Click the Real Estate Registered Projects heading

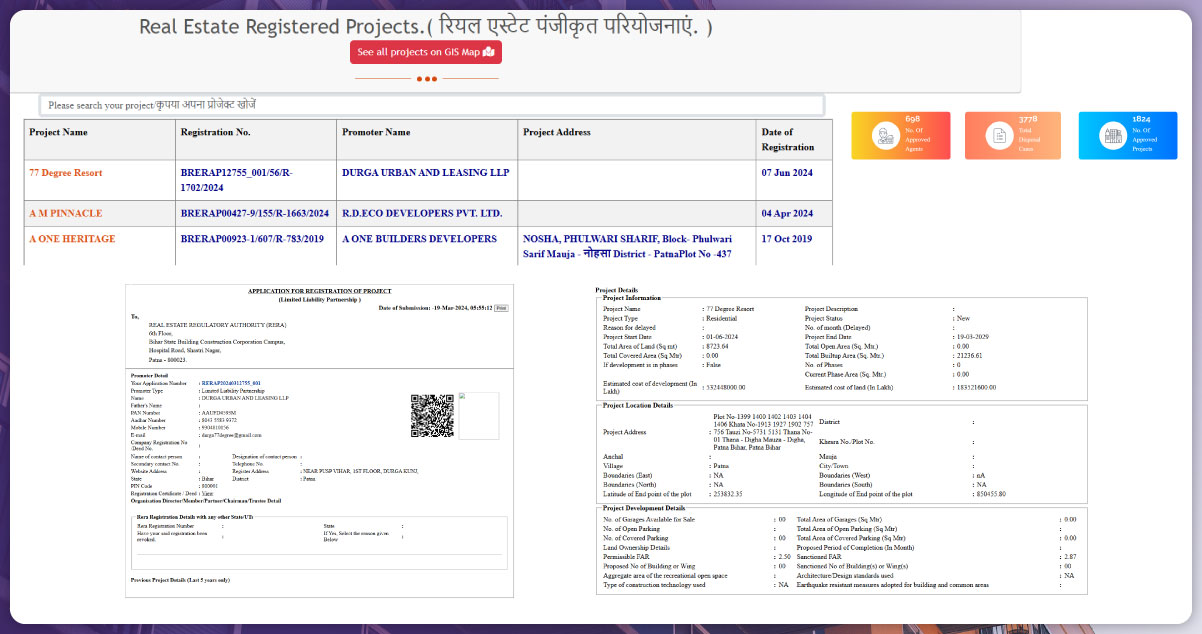point(426,27)
